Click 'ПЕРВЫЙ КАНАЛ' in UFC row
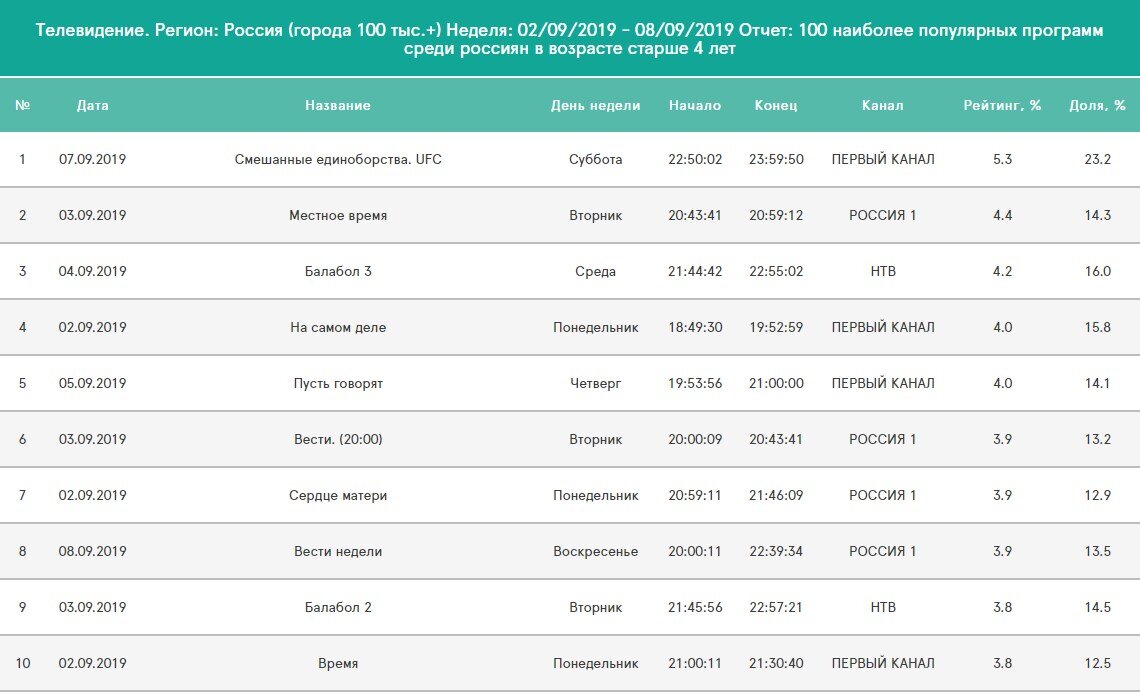 883,159
